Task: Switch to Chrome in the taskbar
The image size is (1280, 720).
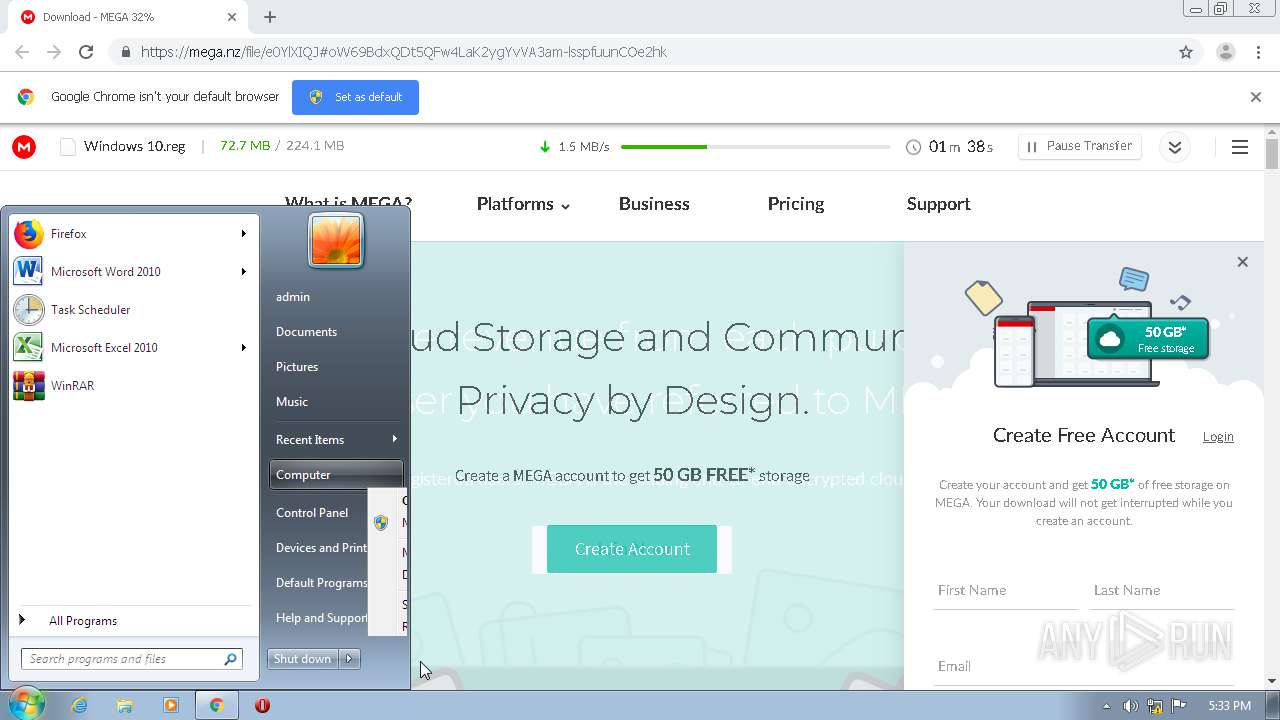Action: [x=216, y=705]
